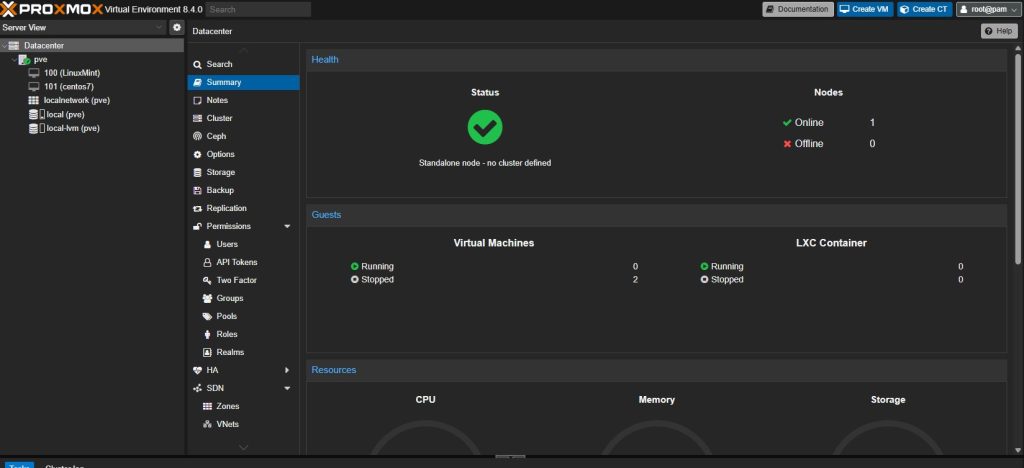Select localnetwork (pve) item

76,101
